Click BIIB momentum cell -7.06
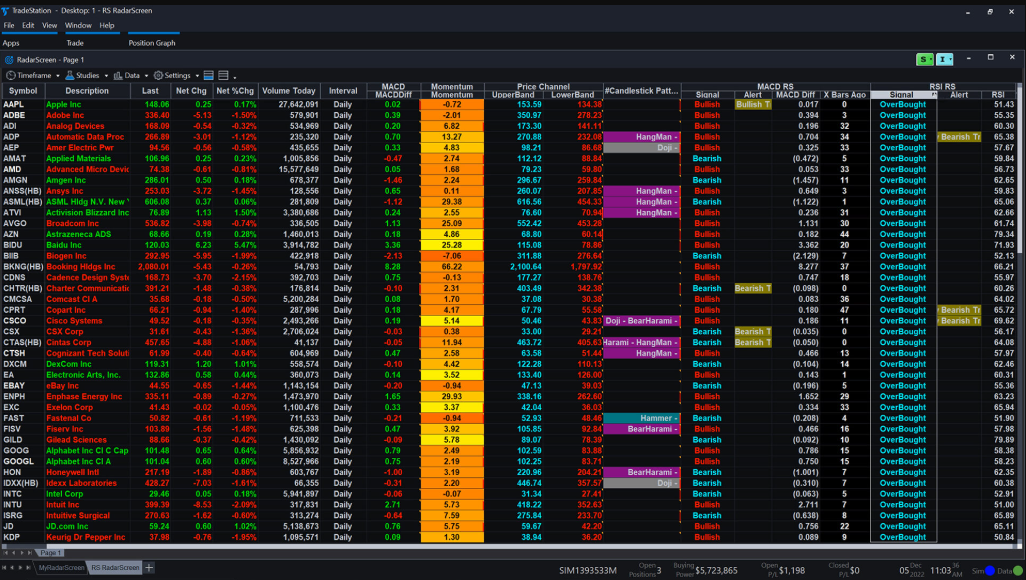1026x580 pixels. coord(451,256)
